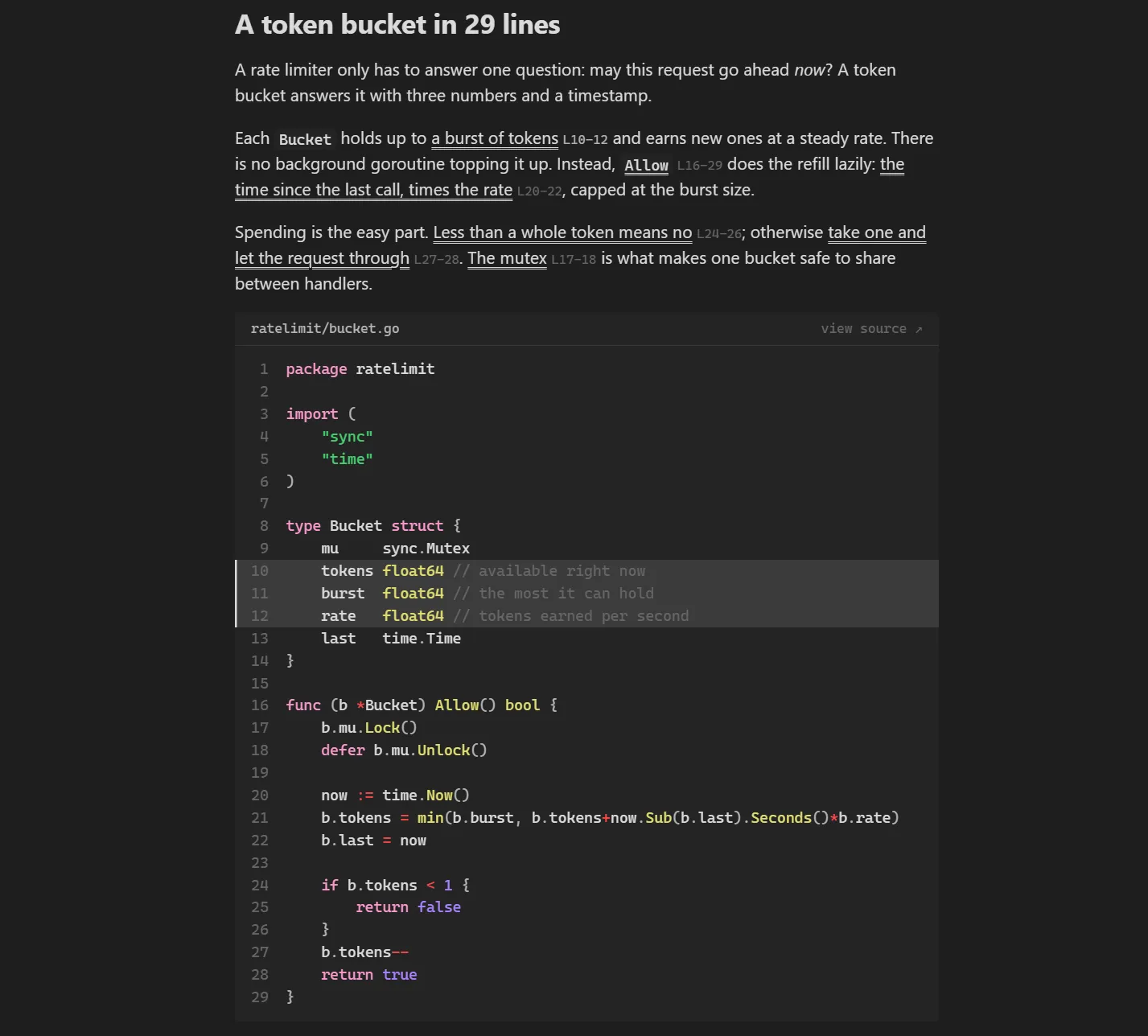Click the 'if b.tokens < 1 {' line
Viewport: 1148px width, 1036px height.
[x=396, y=886]
